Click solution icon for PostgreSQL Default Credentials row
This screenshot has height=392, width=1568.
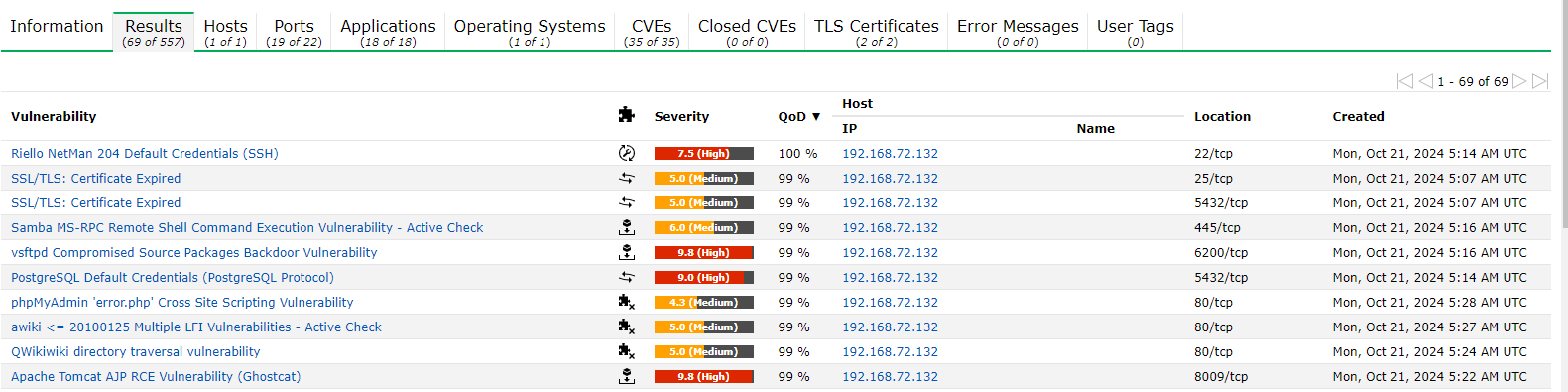point(626,277)
